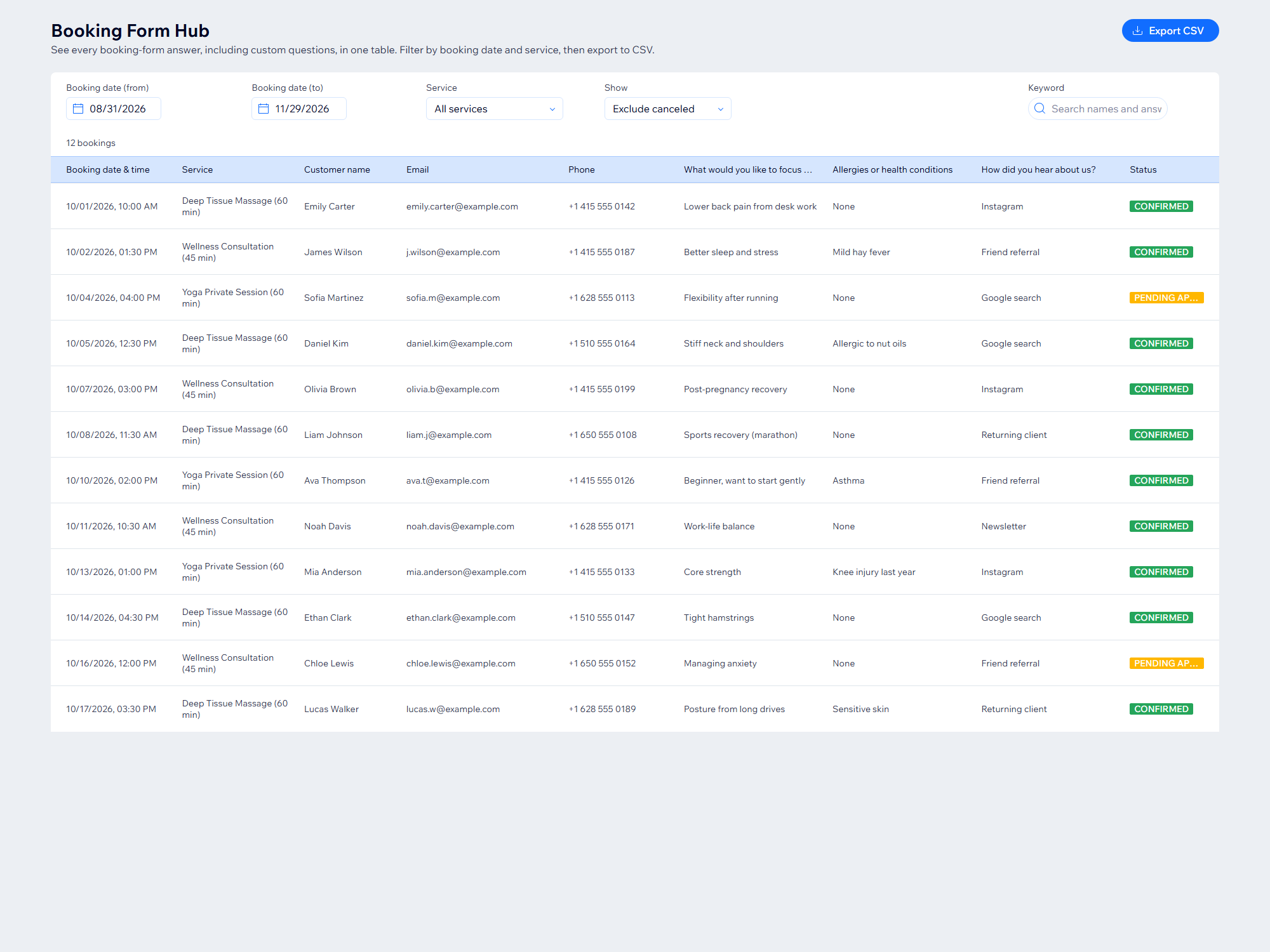Click Ava Thompson's Asthma cell
The image size is (1270, 952).
coord(848,480)
